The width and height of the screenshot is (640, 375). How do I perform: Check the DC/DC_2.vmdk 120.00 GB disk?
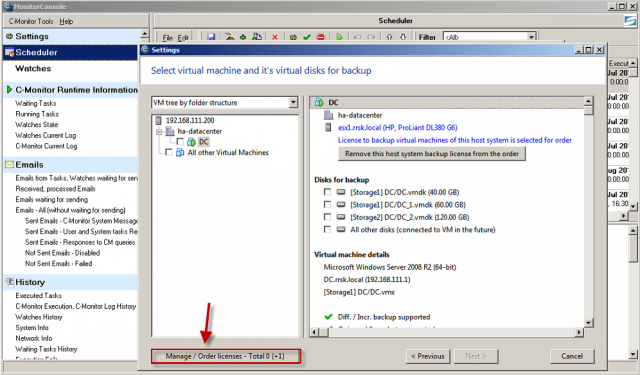click(x=327, y=217)
